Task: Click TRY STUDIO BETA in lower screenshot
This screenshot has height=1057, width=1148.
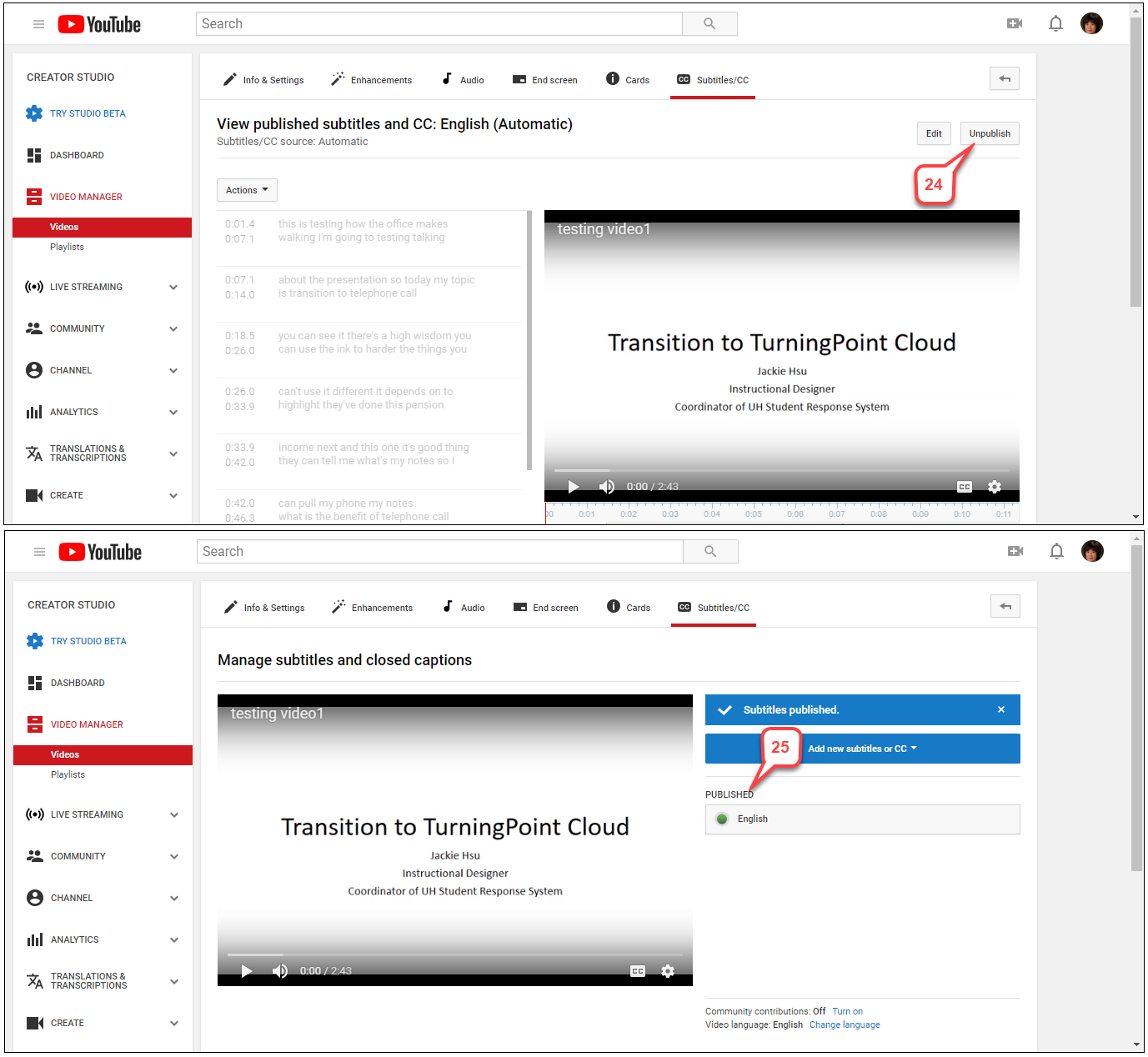Action: (x=88, y=641)
